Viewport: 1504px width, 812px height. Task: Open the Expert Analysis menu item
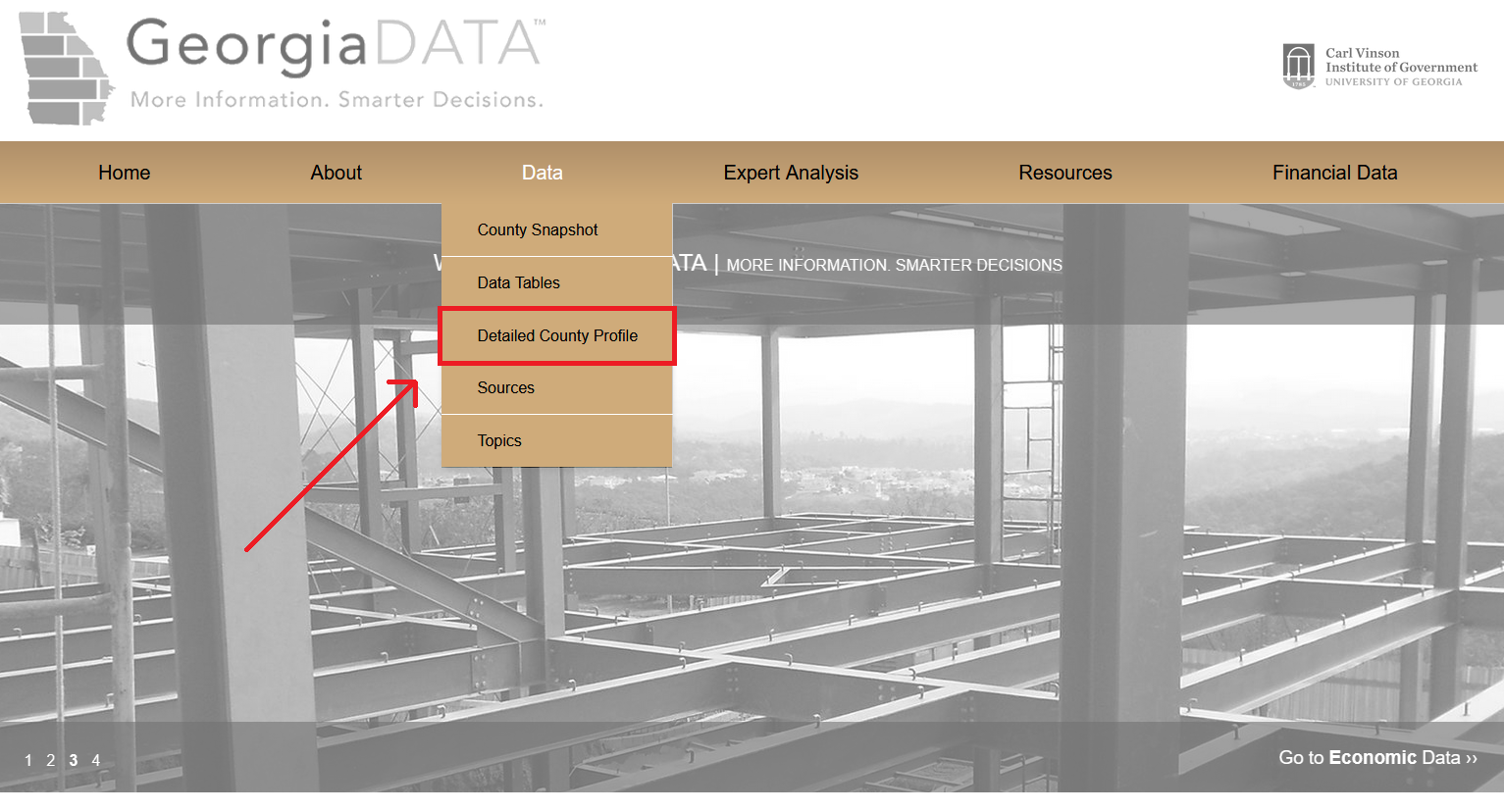click(x=791, y=173)
